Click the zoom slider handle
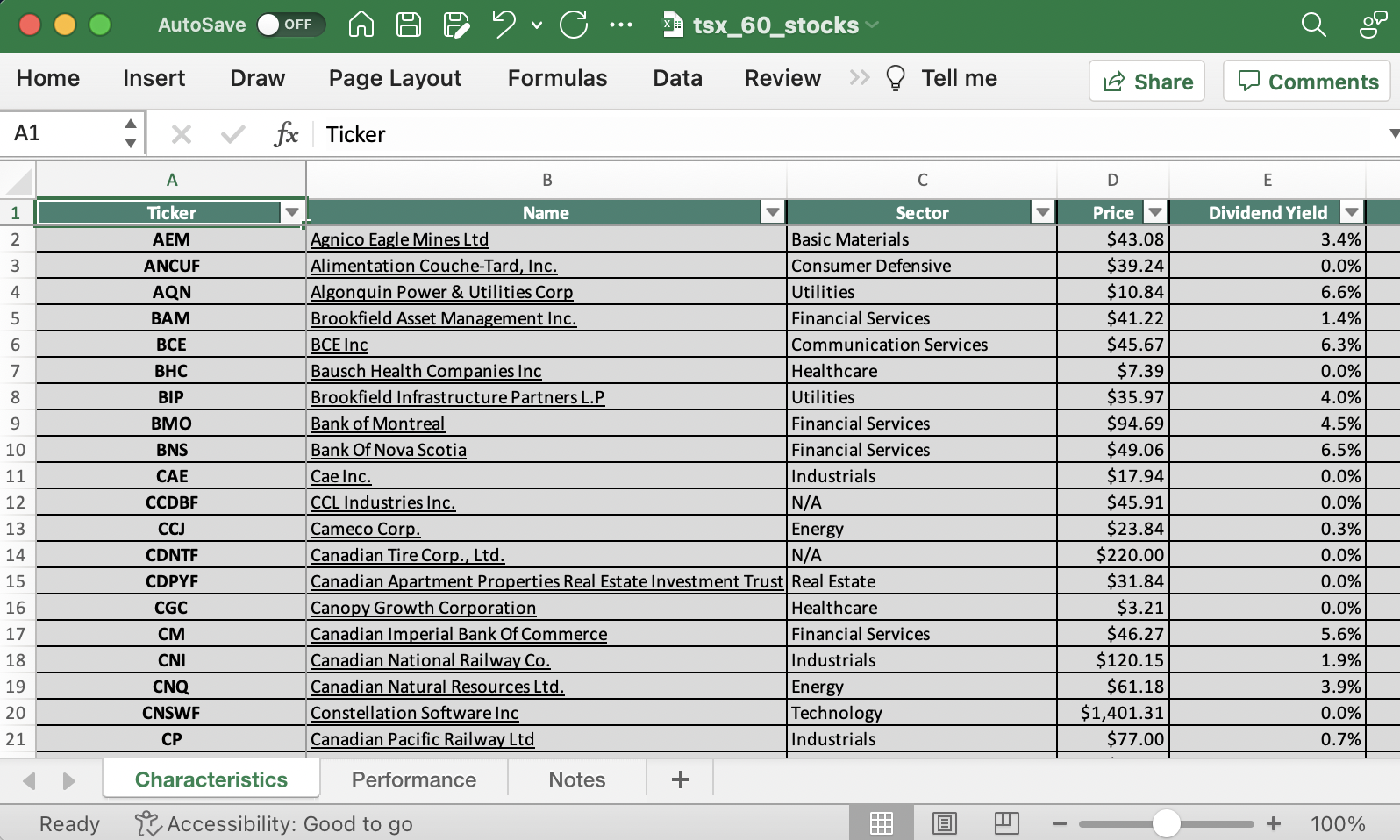 tap(1166, 823)
